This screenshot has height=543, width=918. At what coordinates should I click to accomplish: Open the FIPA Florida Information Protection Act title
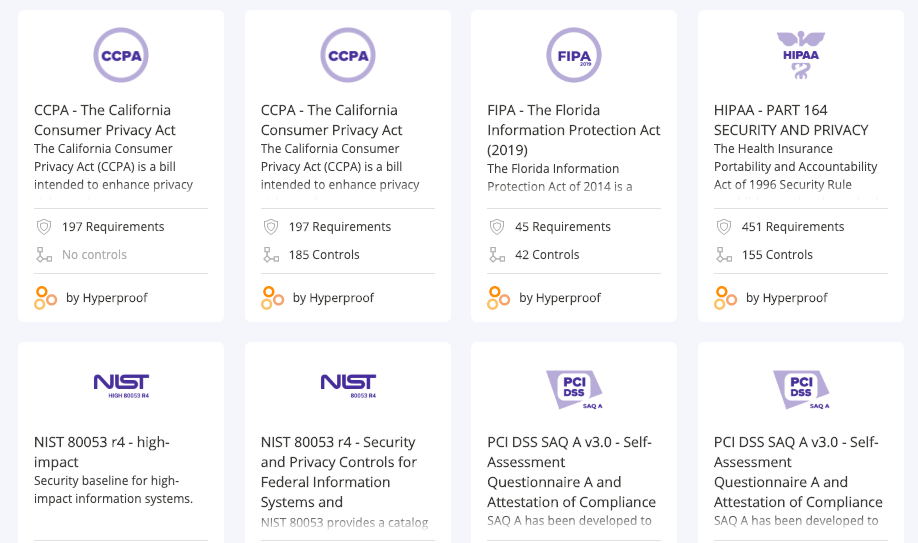573,129
